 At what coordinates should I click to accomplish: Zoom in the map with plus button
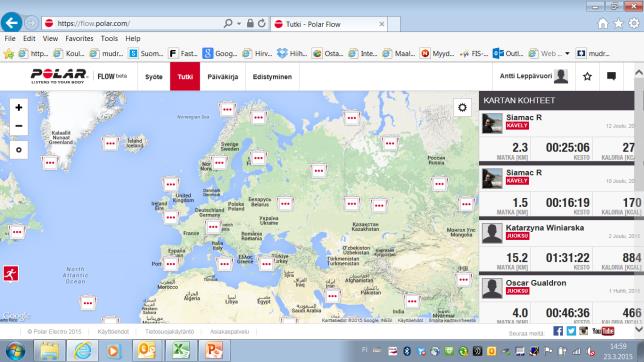point(18,108)
